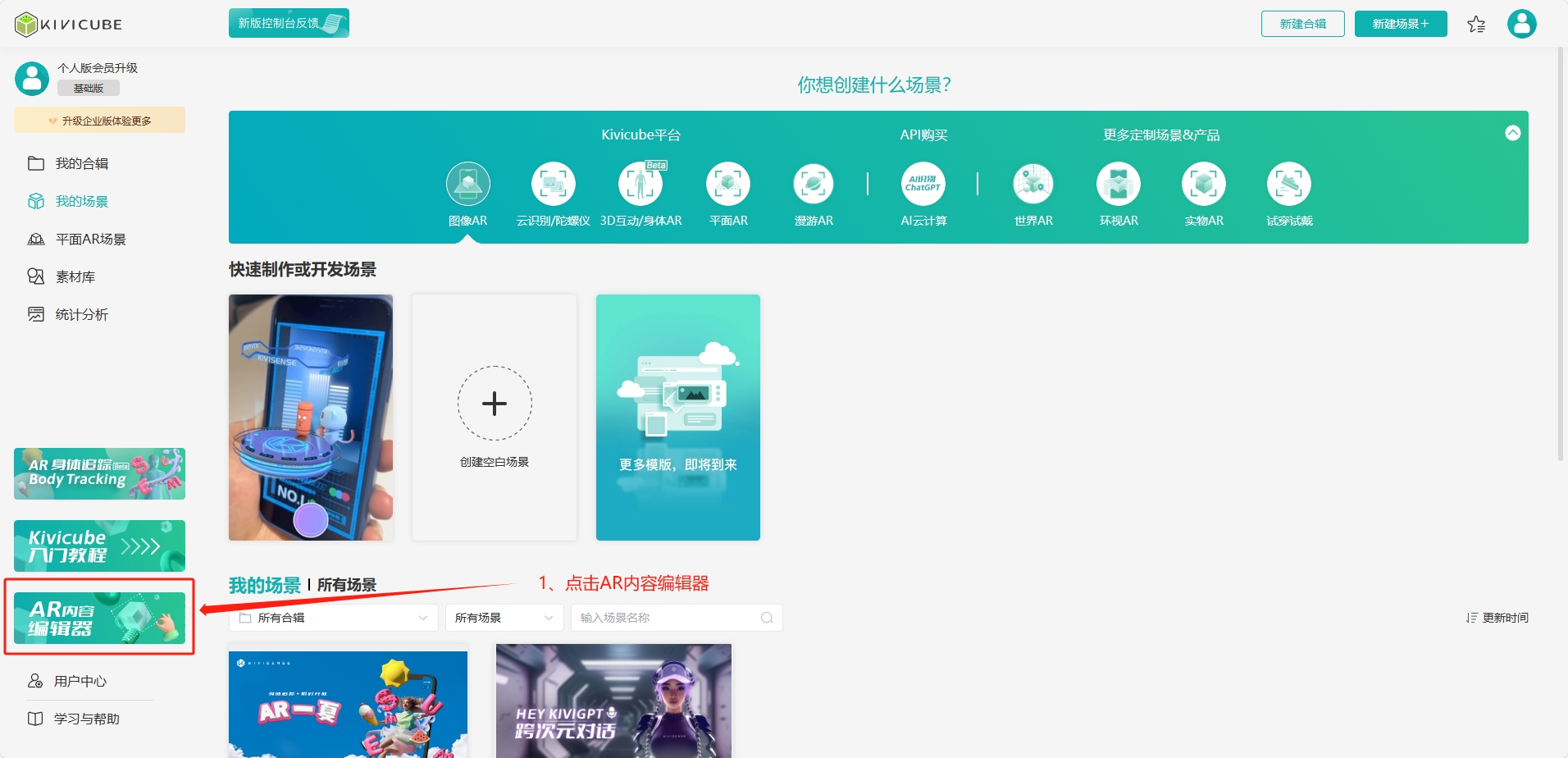1568x758 pixels.
Task: Click the 新版控制台反馈 feedback button
Action: tap(289, 23)
